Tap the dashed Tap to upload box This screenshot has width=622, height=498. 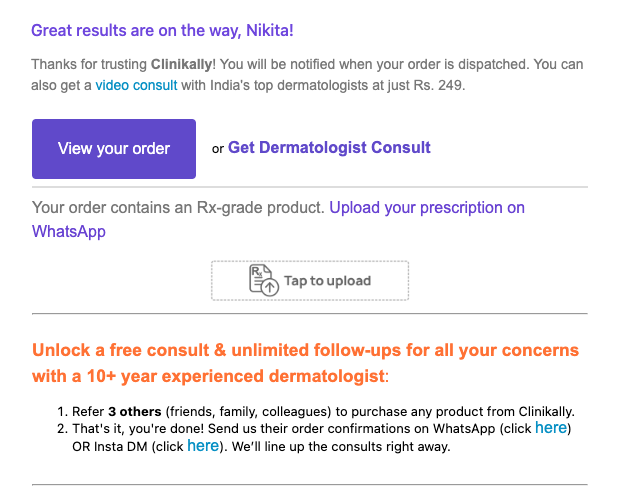pyautogui.click(x=310, y=281)
